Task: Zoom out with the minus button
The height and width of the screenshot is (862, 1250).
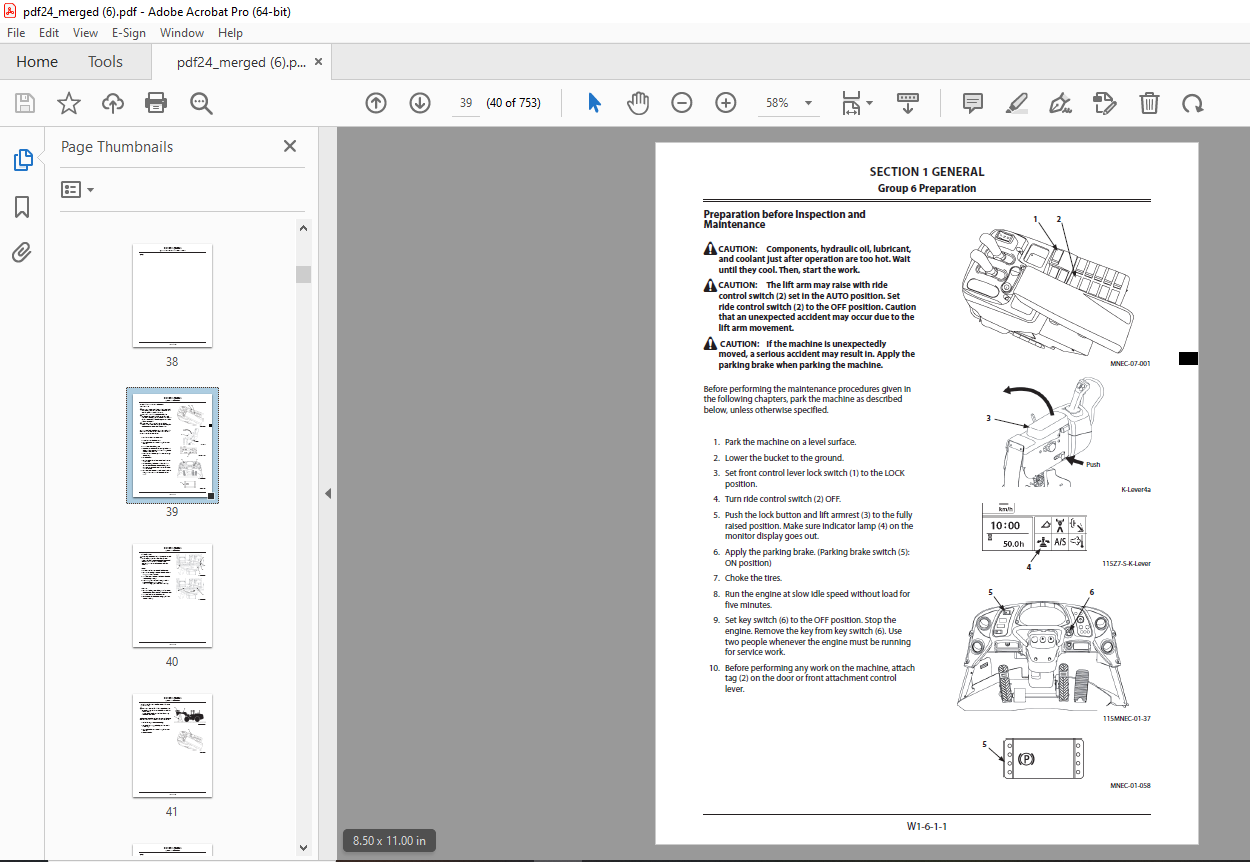Action: tap(682, 103)
